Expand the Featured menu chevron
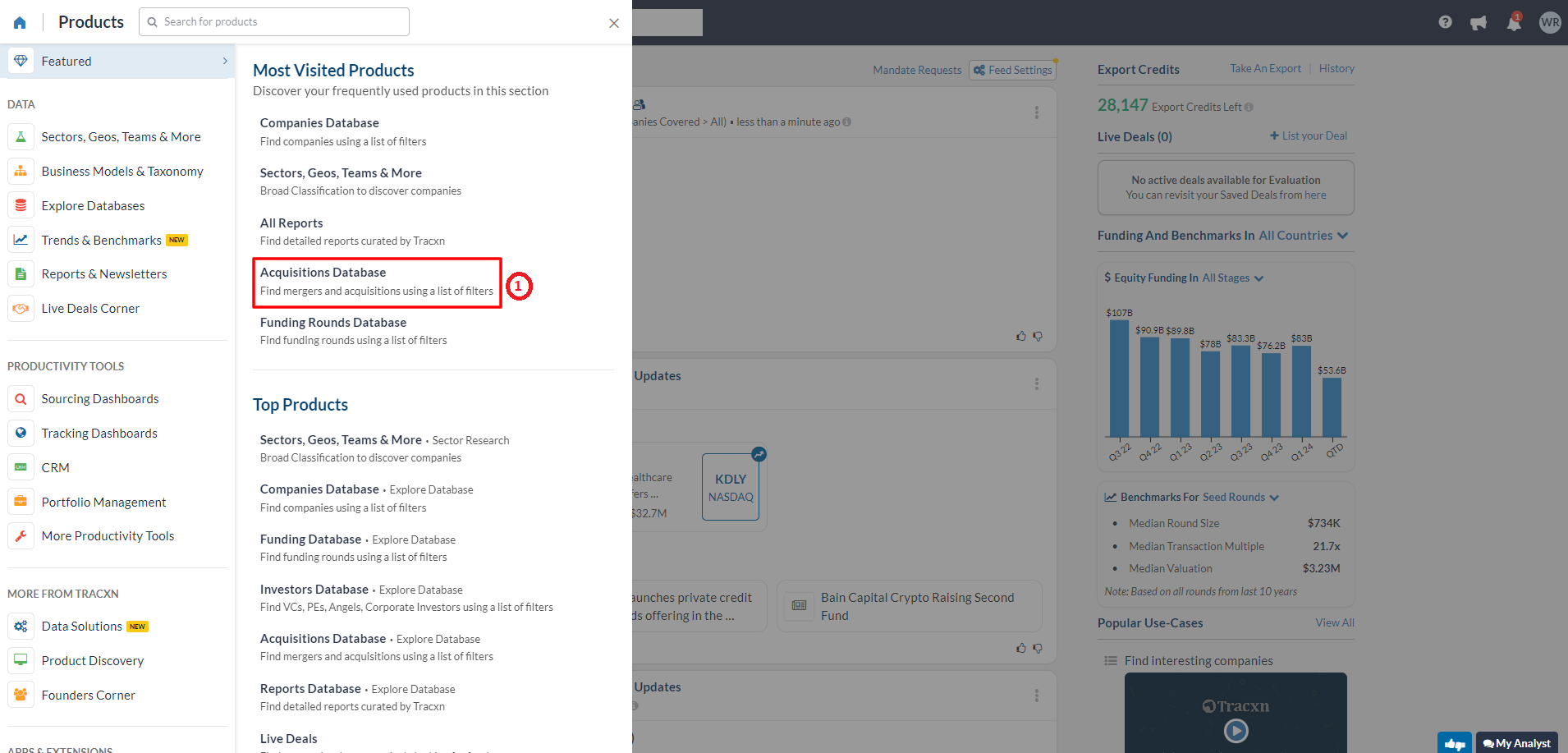The image size is (1568, 753). coord(225,61)
